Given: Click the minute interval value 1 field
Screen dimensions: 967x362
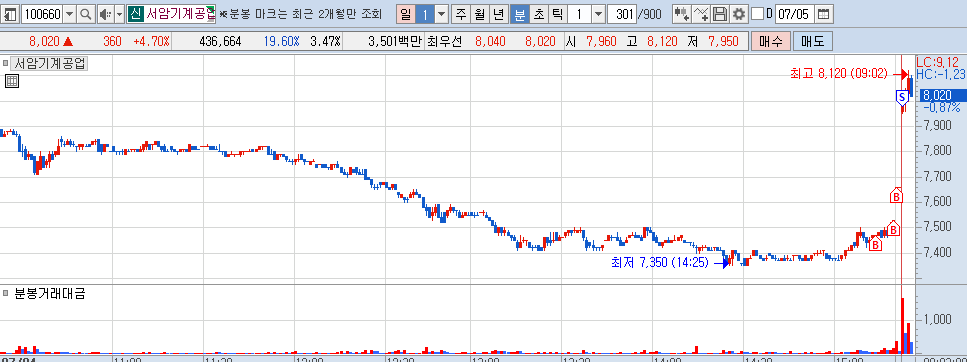Looking at the screenshot, I should (580, 14).
